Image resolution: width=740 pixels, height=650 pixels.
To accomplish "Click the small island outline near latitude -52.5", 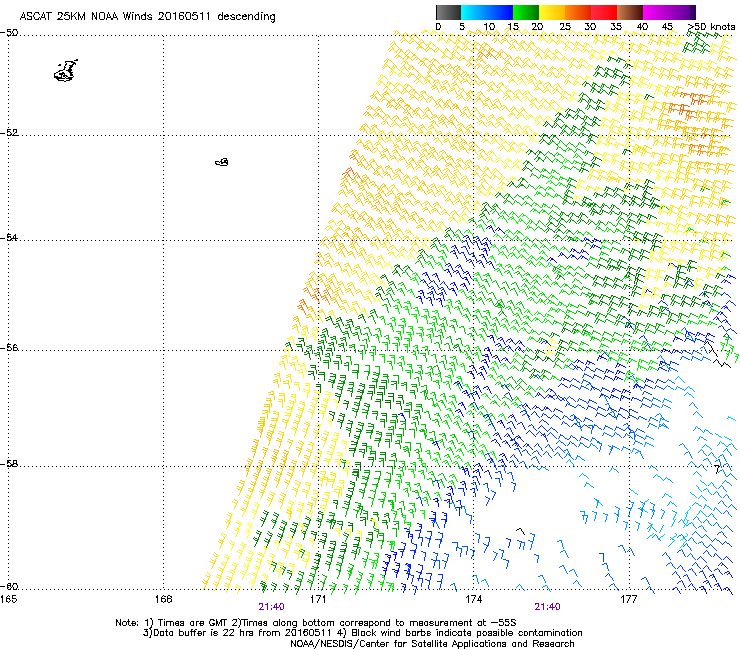I will coord(222,162).
